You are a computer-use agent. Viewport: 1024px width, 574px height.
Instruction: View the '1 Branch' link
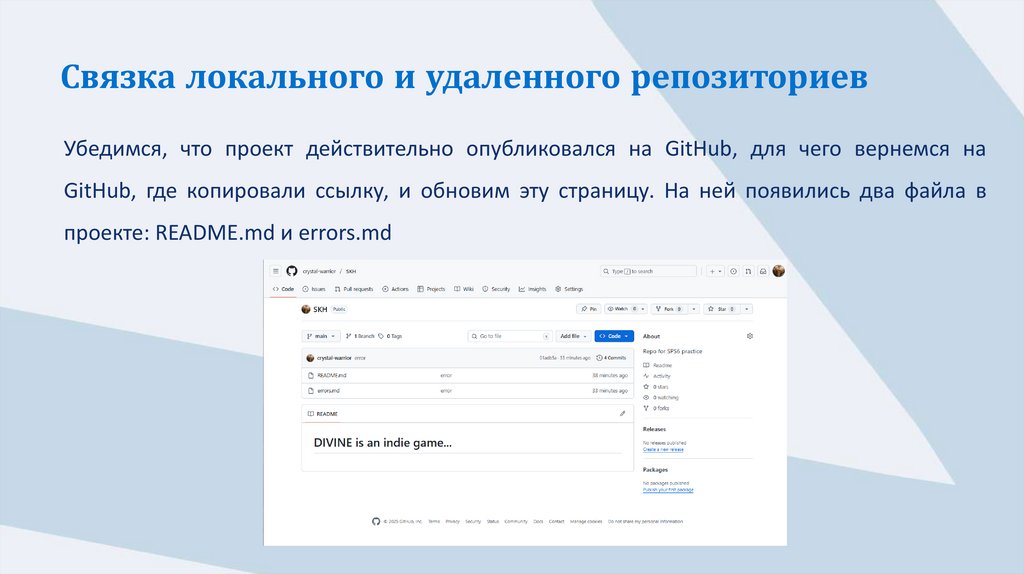360,336
